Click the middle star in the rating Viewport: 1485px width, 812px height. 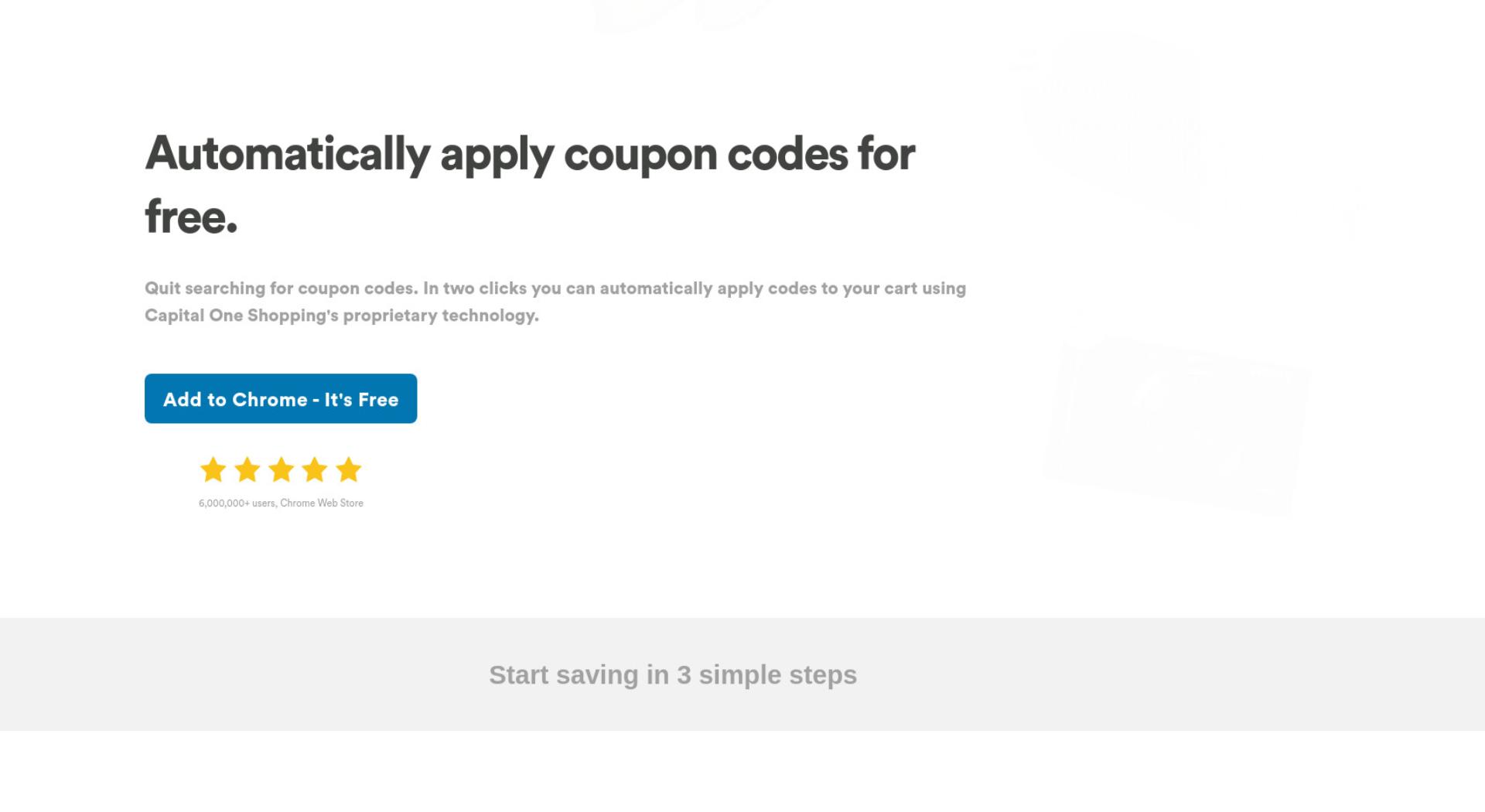(x=281, y=469)
